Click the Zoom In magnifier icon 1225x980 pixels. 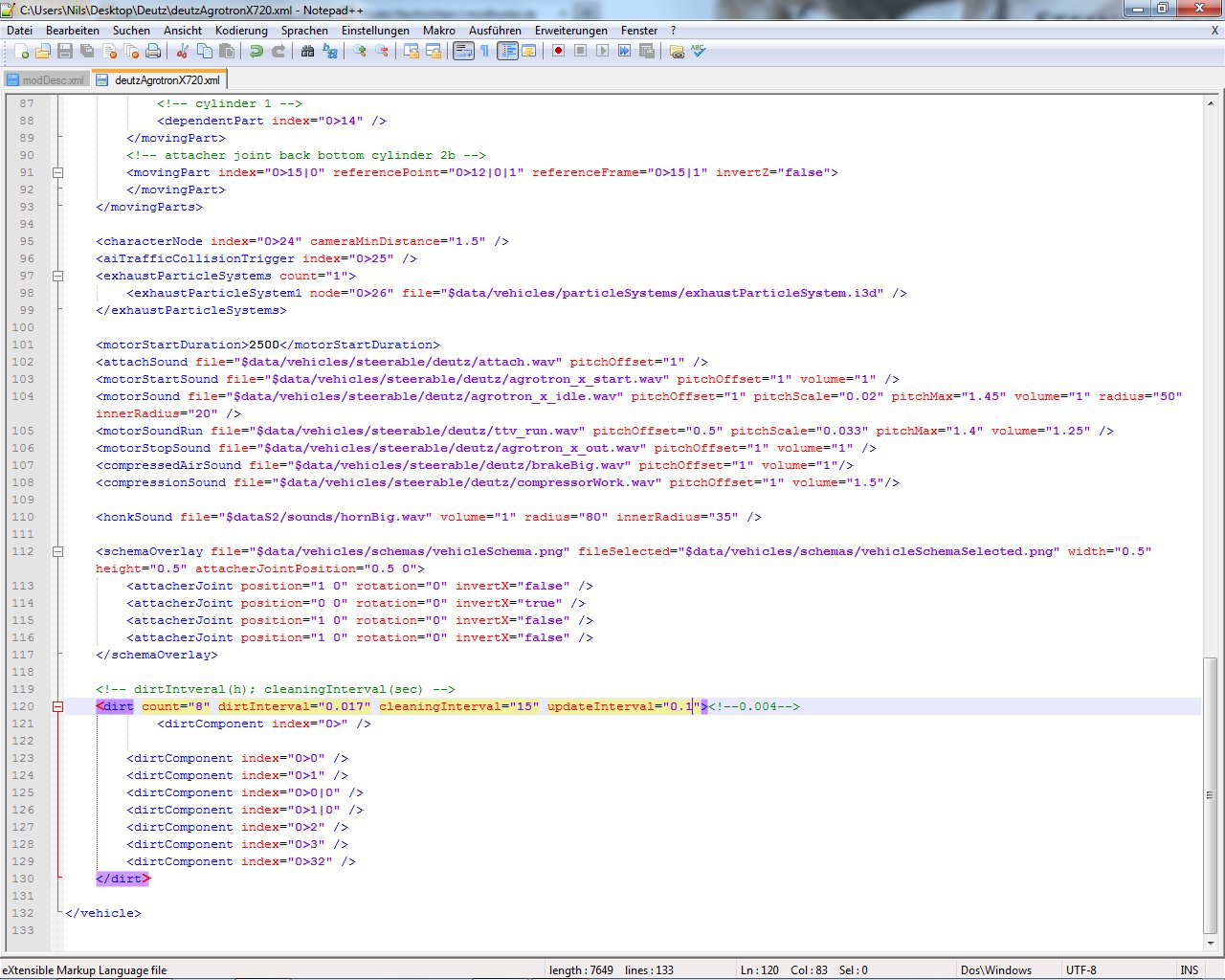click(x=360, y=51)
